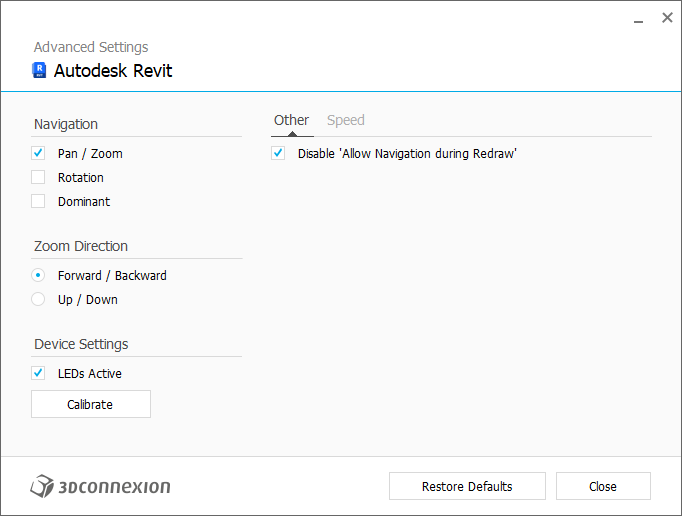Image resolution: width=682 pixels, height=516 pixels.
Task: Click the Zoom Direction section heading
Action: (x=81, y=246)
